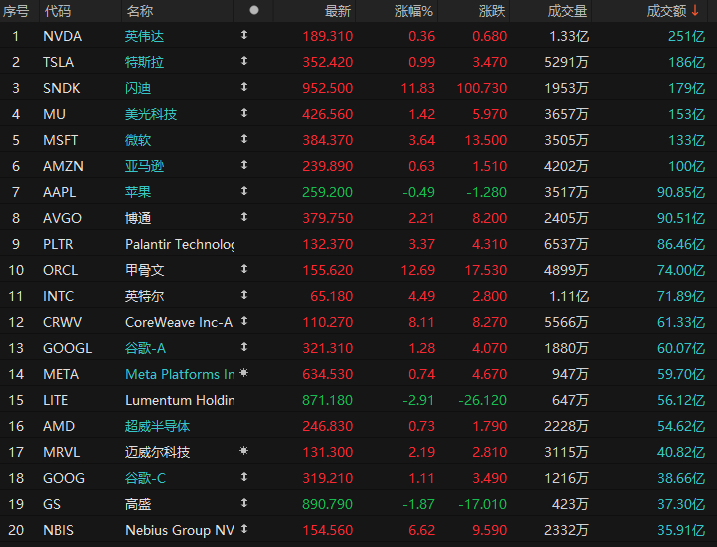717x547 pixels.
Task: Click the up-down marker icon in MSFT row
Action: [x=244, y=139]
